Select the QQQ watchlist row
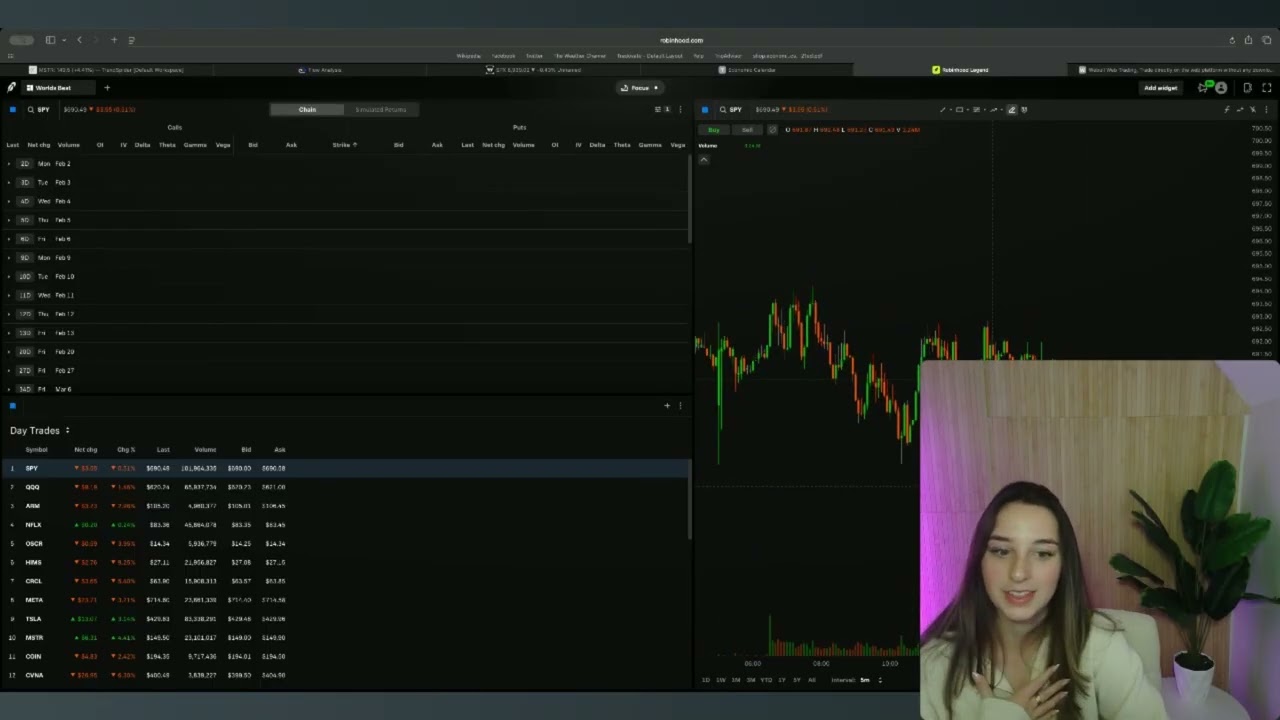 pos(345,487)
